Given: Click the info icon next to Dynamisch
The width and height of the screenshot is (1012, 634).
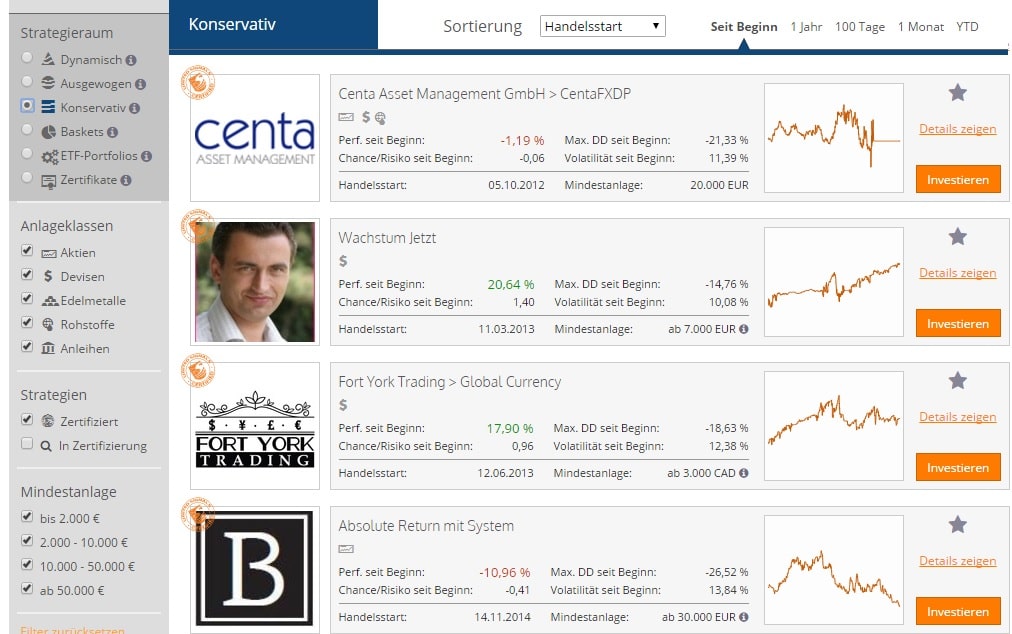Looking at the screenshot, I should pyautogui.click(x=132, y=61).
